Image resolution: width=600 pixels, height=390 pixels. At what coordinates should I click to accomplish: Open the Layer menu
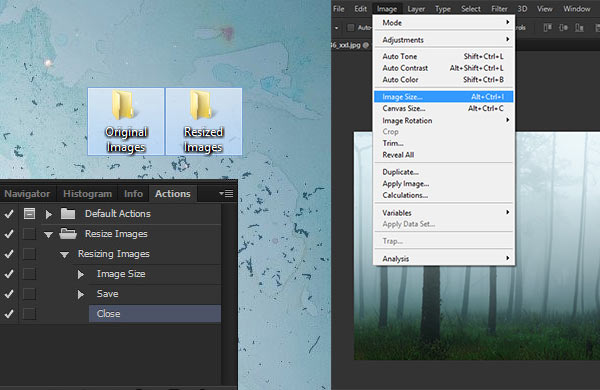click(x=416, y=9)
